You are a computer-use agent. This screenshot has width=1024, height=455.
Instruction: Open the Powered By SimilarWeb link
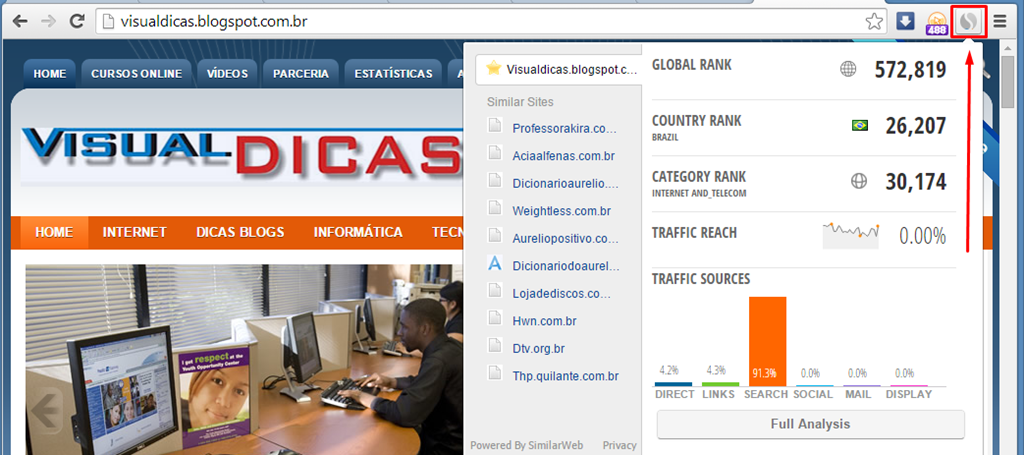[526, 445]
